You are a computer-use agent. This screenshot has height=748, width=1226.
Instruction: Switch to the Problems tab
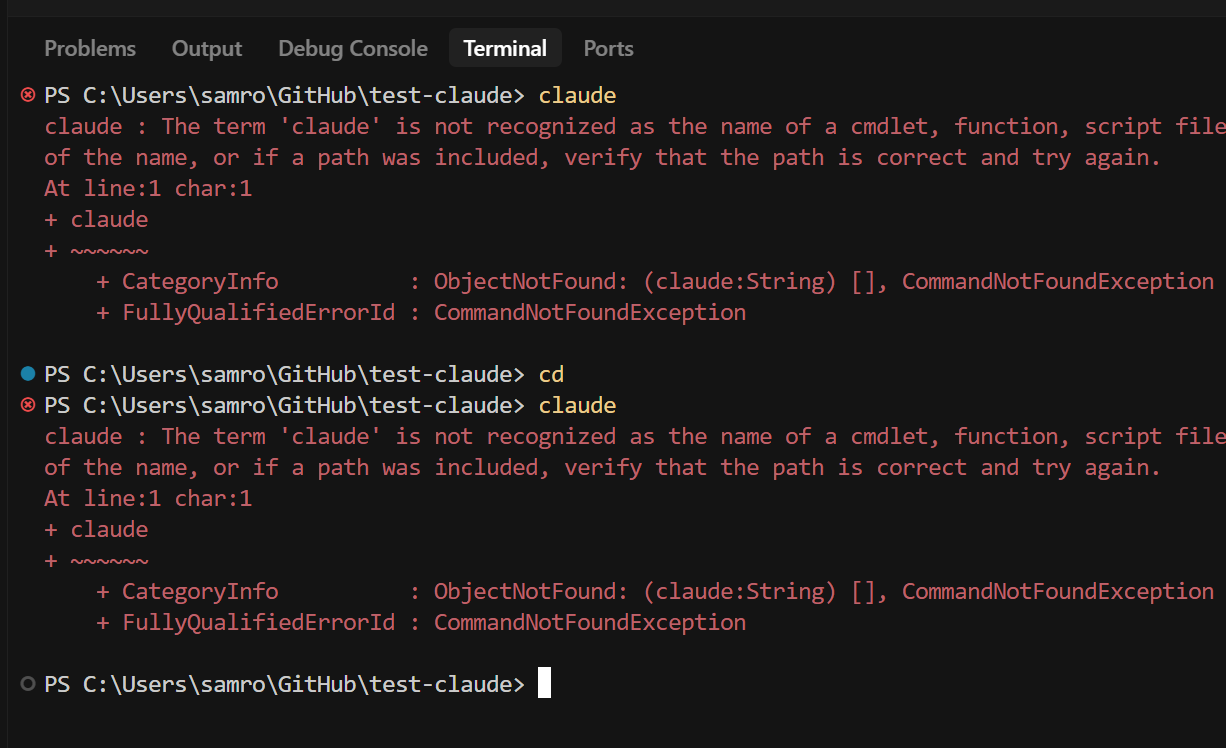(x=90, y=48)
